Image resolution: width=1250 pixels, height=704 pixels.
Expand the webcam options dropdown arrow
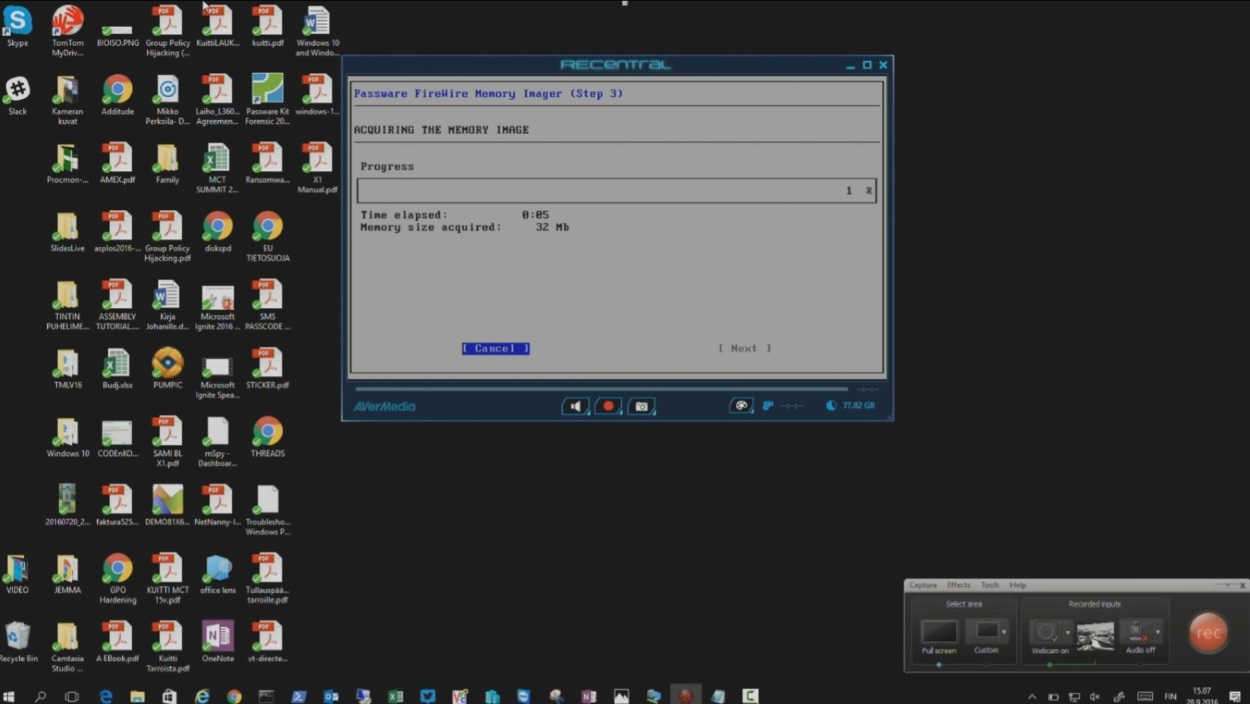coord(1068,632)
